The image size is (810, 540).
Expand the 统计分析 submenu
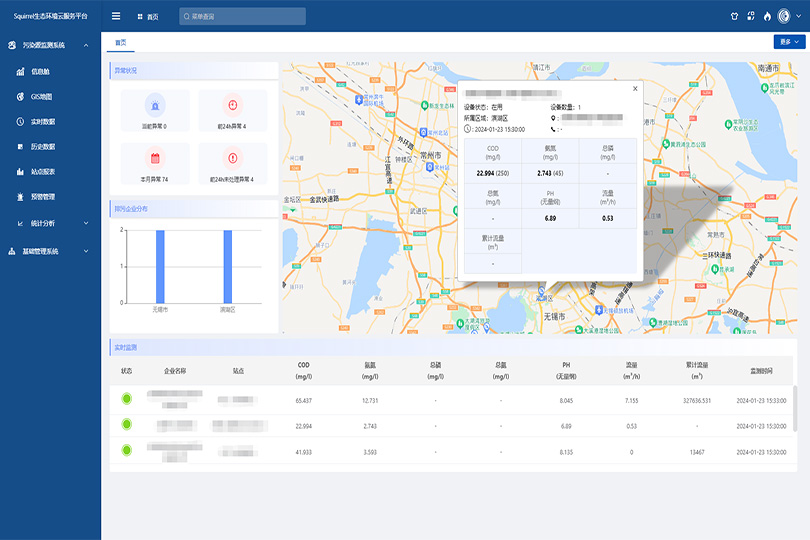pos(50,222)
